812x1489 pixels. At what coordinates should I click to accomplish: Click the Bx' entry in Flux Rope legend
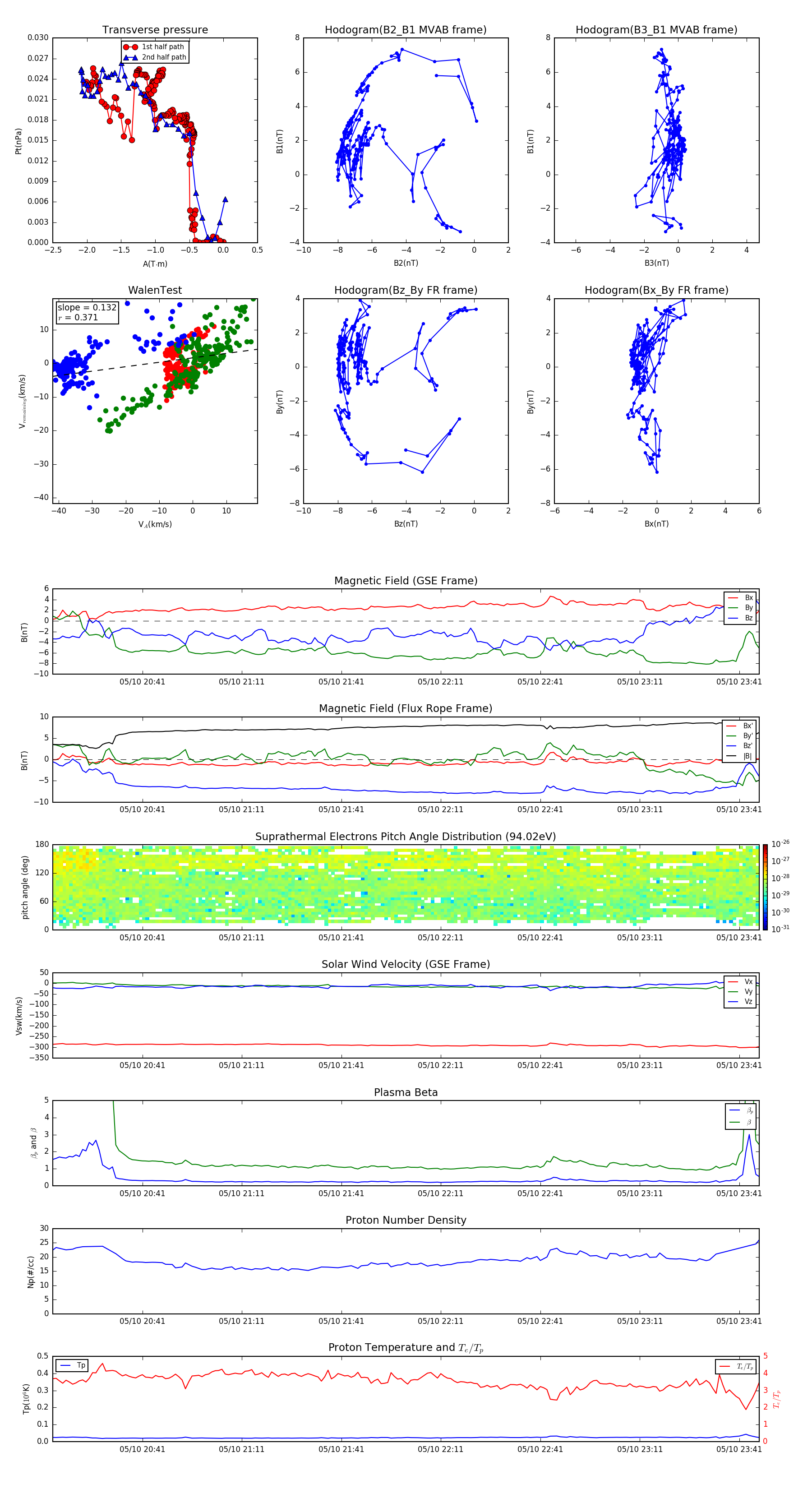(740, 726)
